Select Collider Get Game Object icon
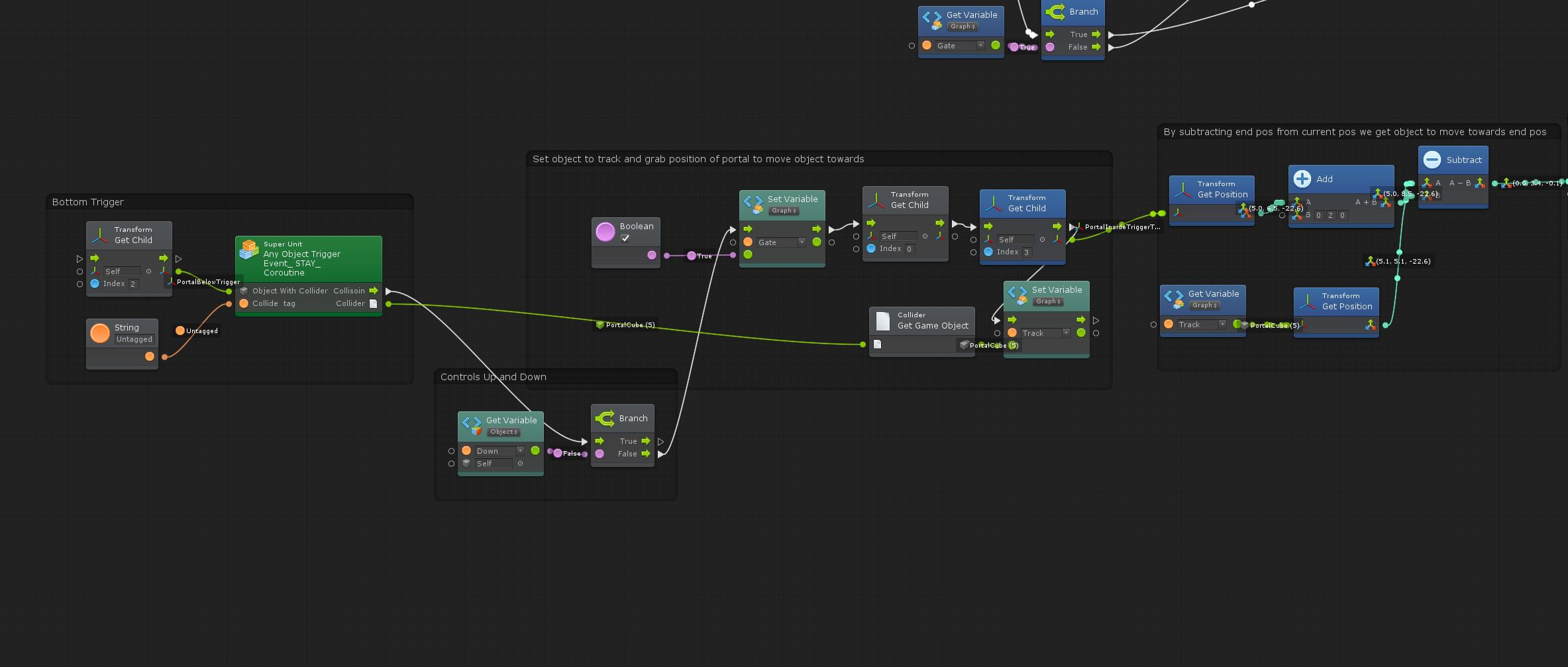Screen dimensions: 1568x667 [x=883, y=321]
